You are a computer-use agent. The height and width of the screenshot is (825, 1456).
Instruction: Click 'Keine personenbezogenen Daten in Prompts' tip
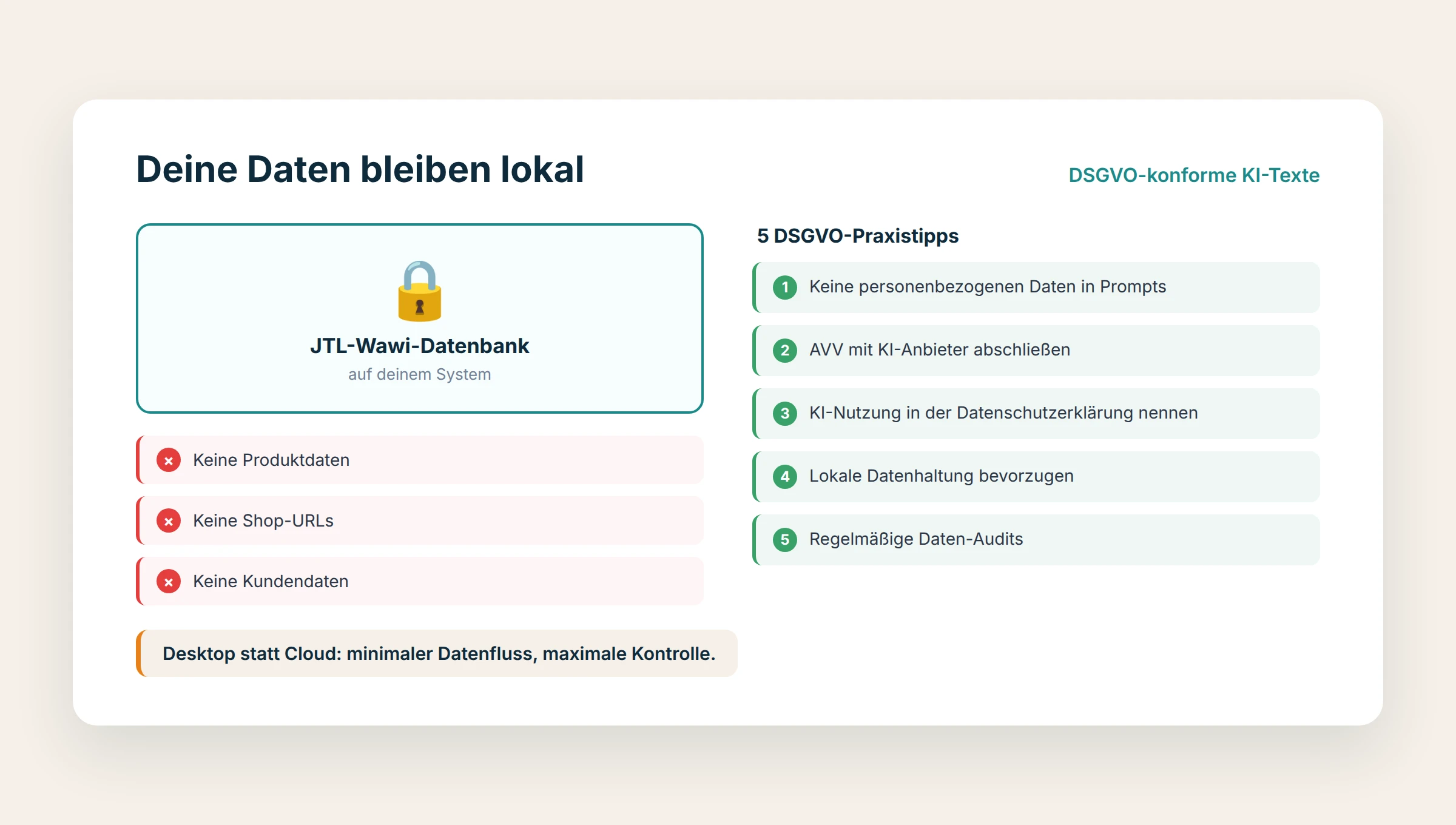coord(1036,288)
